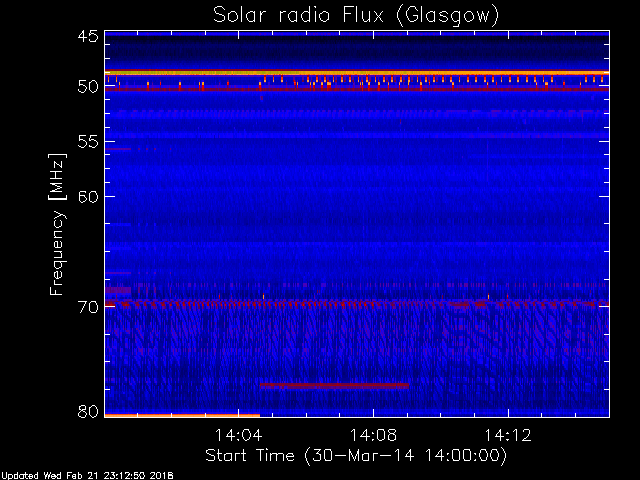
Task: Click the bright orange emission band near 49 MHz
Action: click(x=357, y=73)
